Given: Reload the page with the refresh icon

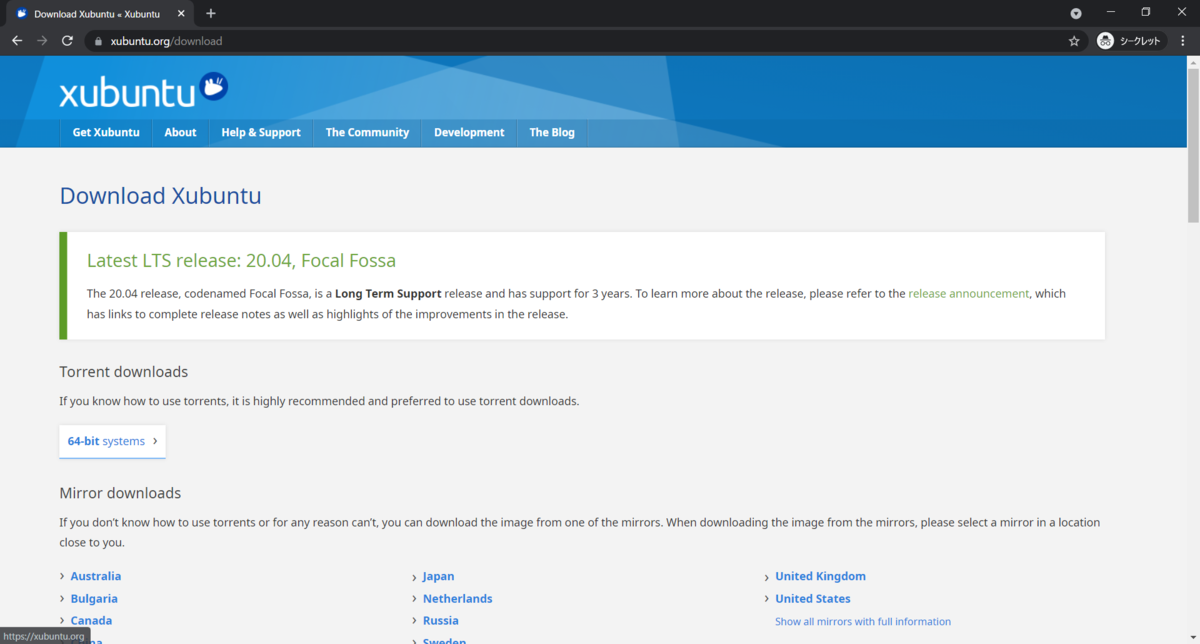Looking at the screenshot, I should pyautogui.click(x=67, y=41).
